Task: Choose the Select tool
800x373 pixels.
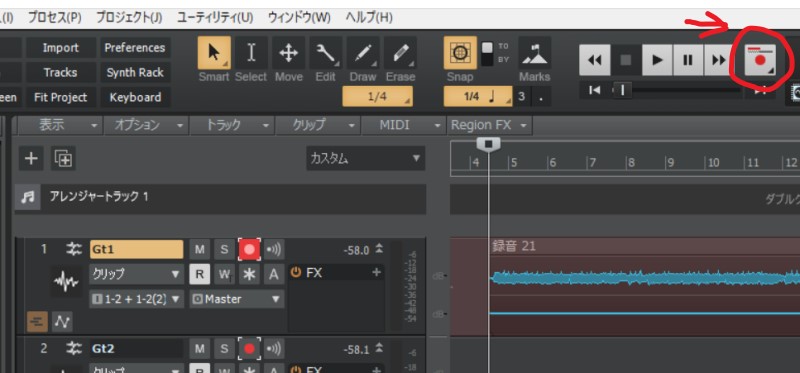Action: coord(251,53)
